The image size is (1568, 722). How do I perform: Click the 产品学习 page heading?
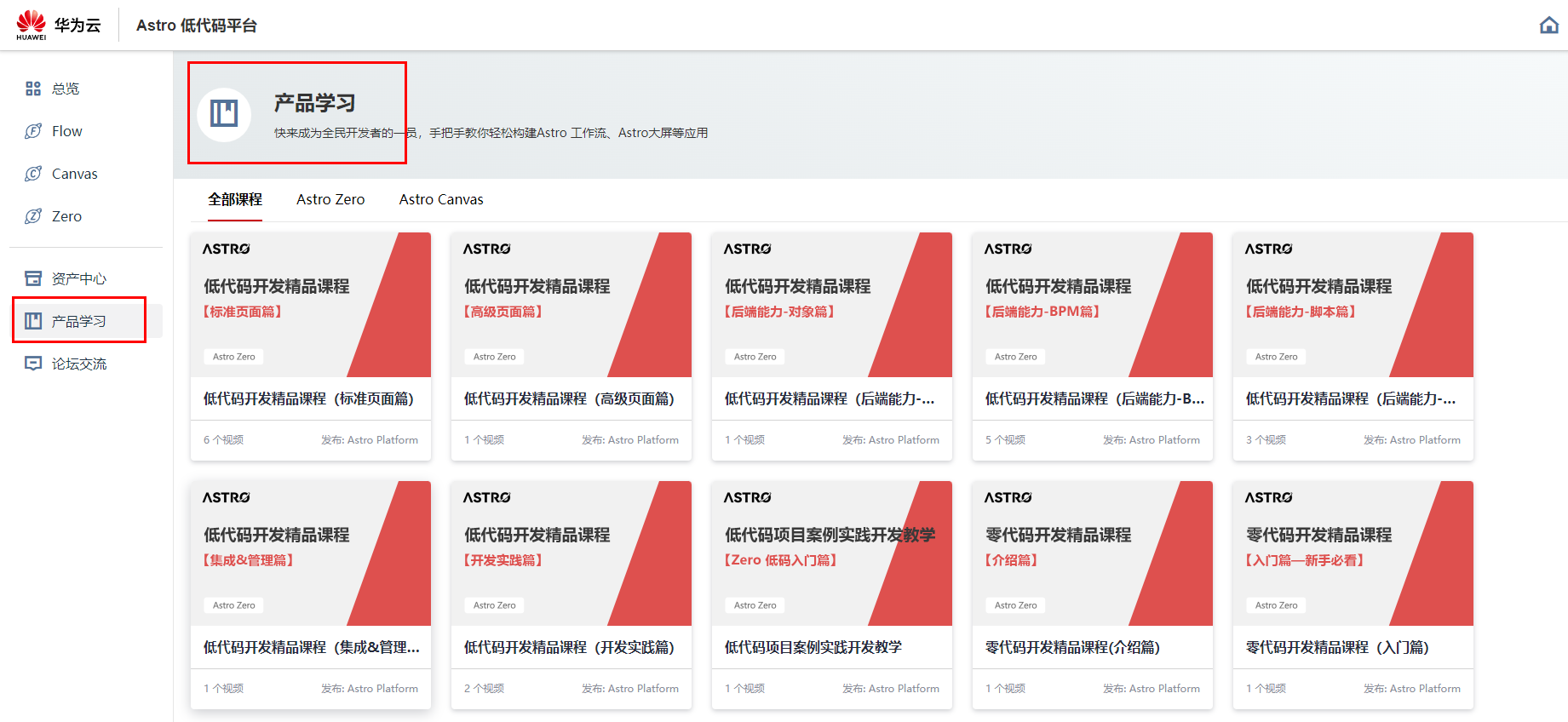(315, 103)
